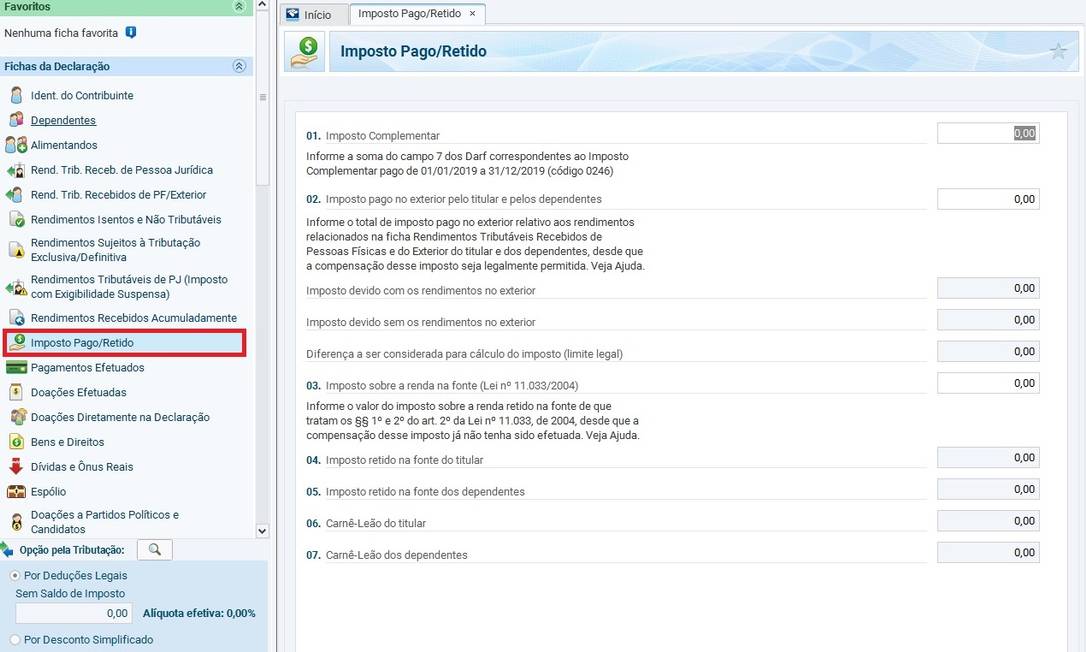
Task: Click the Espólio chest icon
Action: coord(16,491)
